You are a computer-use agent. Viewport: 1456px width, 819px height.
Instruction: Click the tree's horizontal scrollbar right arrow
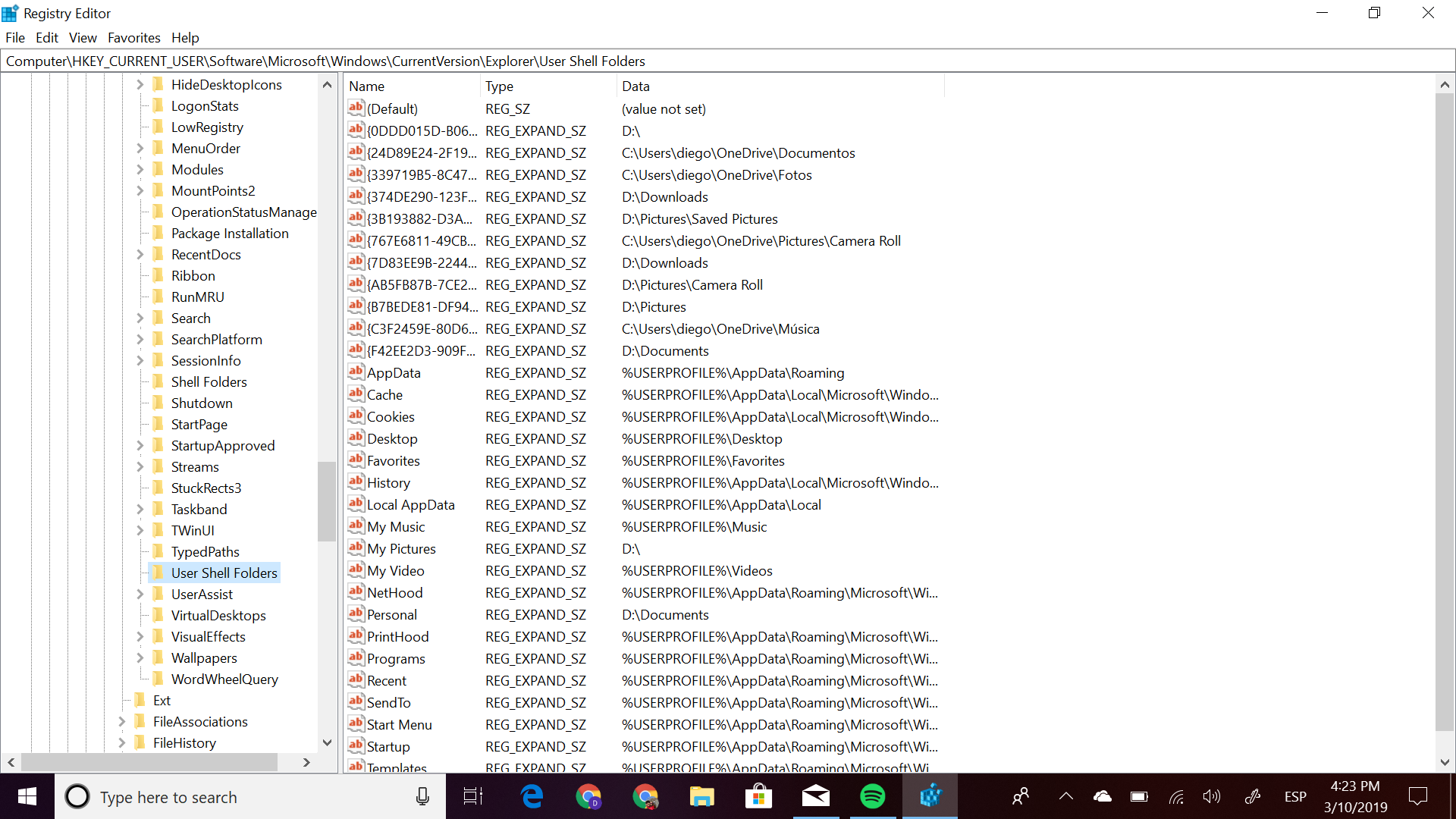[x=306, y=762]
